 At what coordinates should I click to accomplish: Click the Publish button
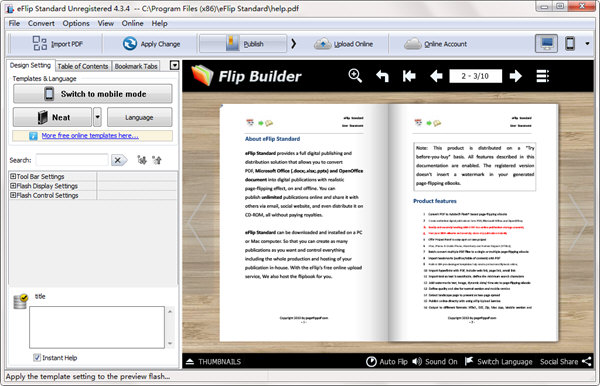[x=243, y=44]
